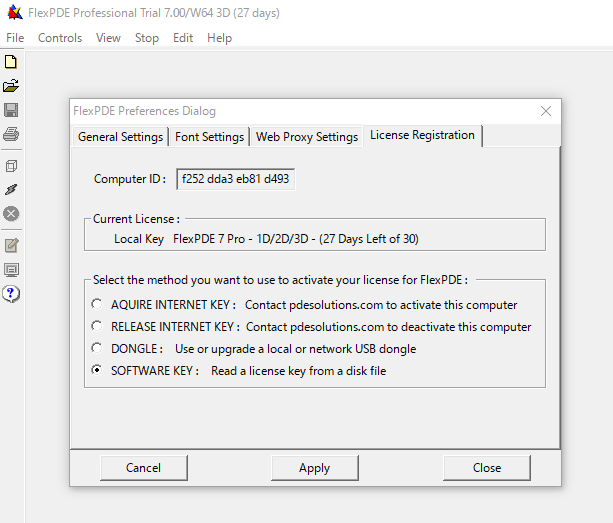Click into the Computer ID field
613x523 pixels.
(236, 179)
